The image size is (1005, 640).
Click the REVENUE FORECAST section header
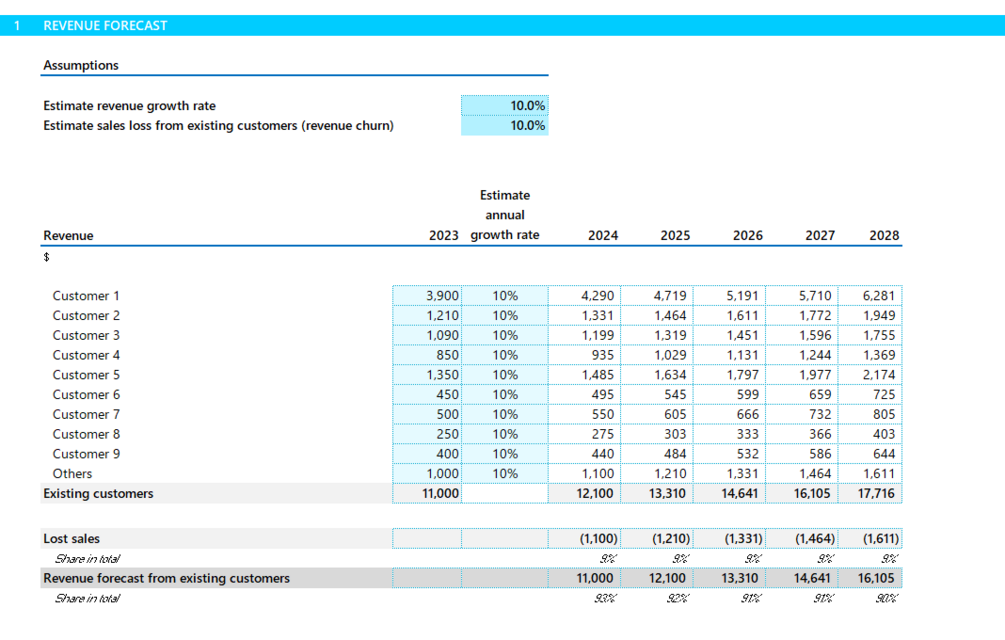(105, 26)
